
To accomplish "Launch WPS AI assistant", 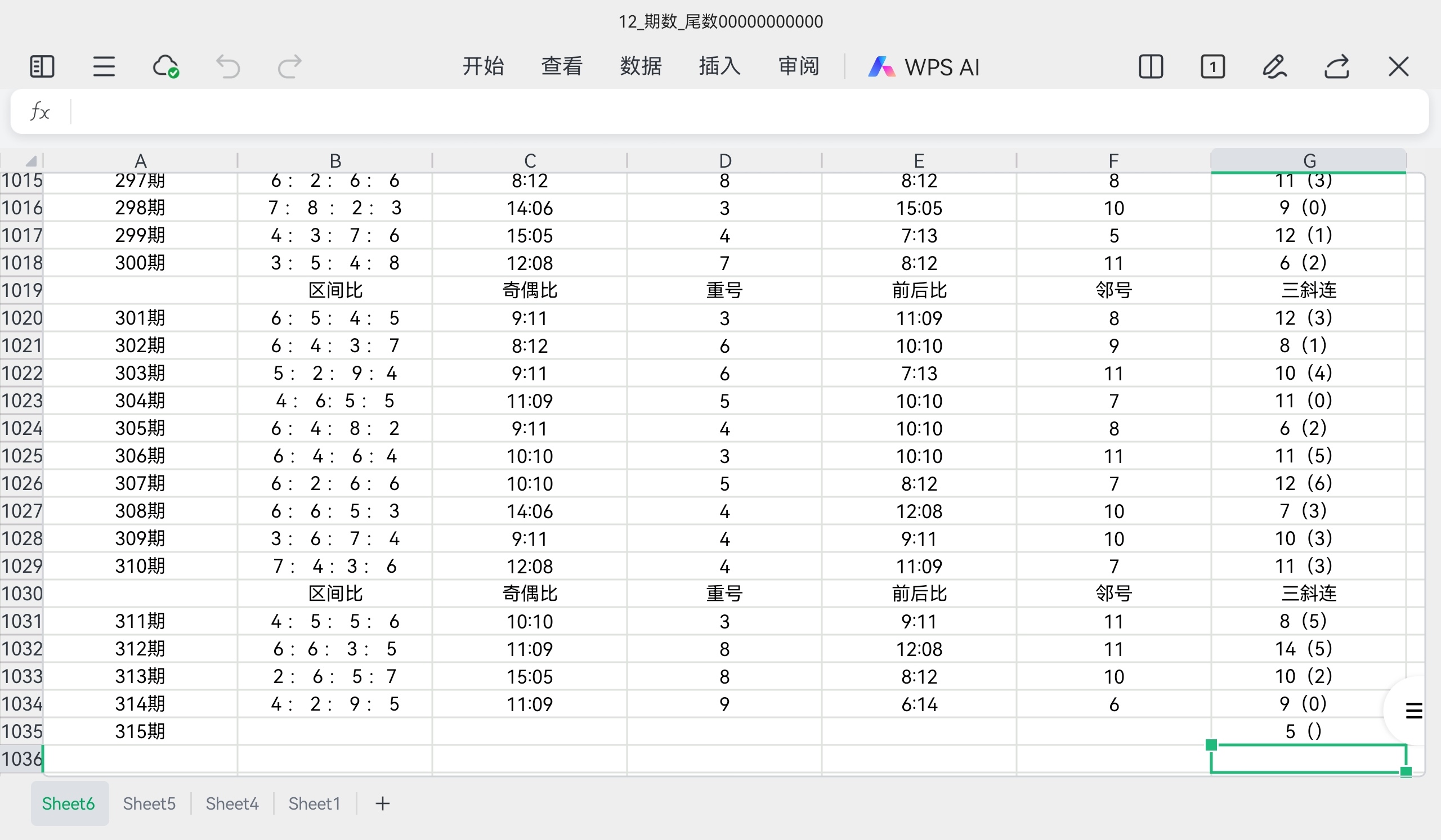I will click(924, 67).
